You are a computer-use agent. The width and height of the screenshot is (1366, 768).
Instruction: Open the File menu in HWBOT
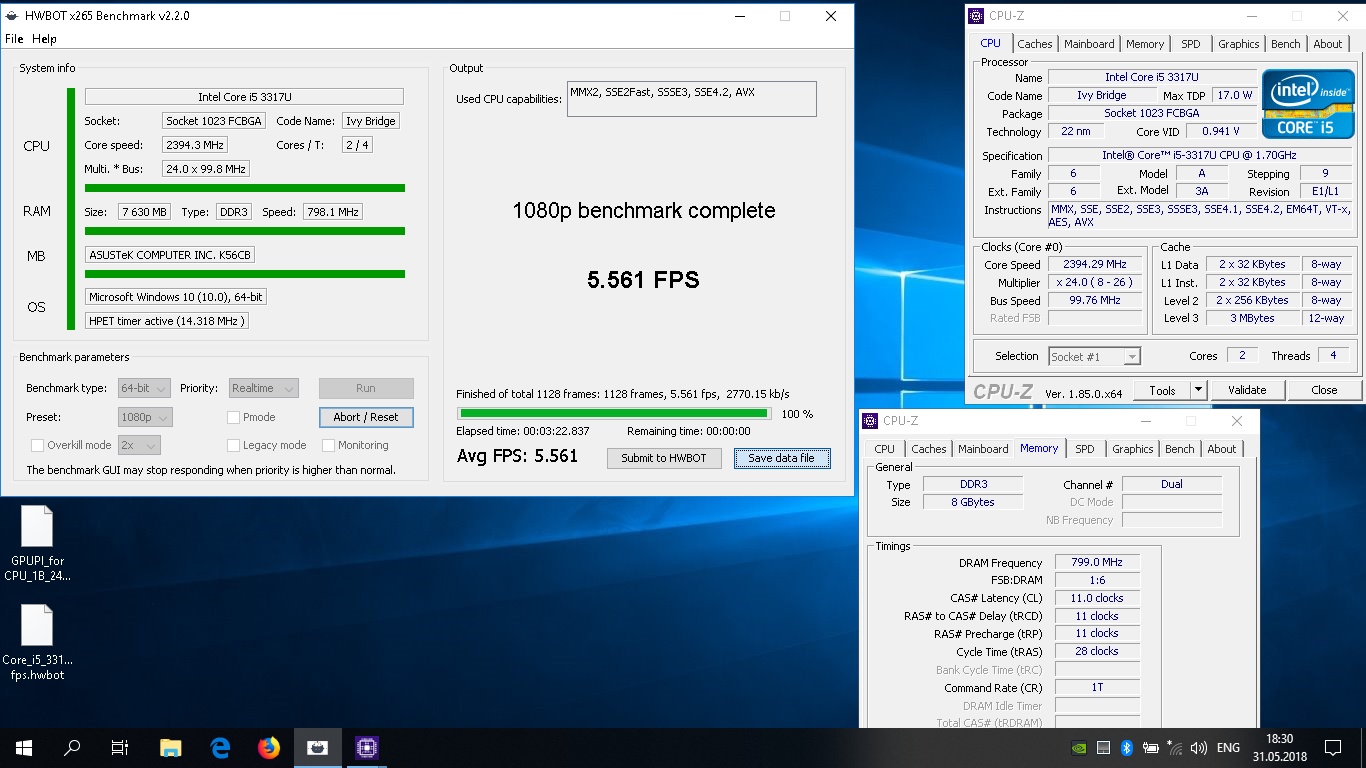14,39
